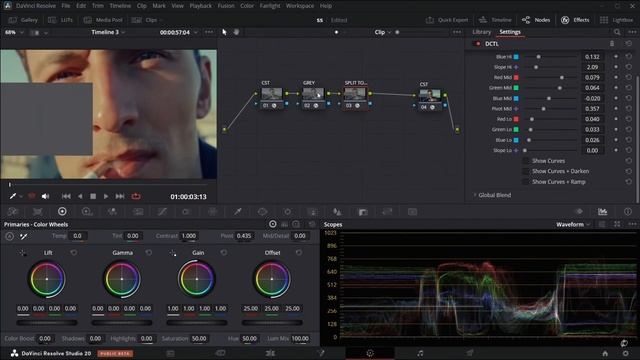Open the Color menu

247,6
